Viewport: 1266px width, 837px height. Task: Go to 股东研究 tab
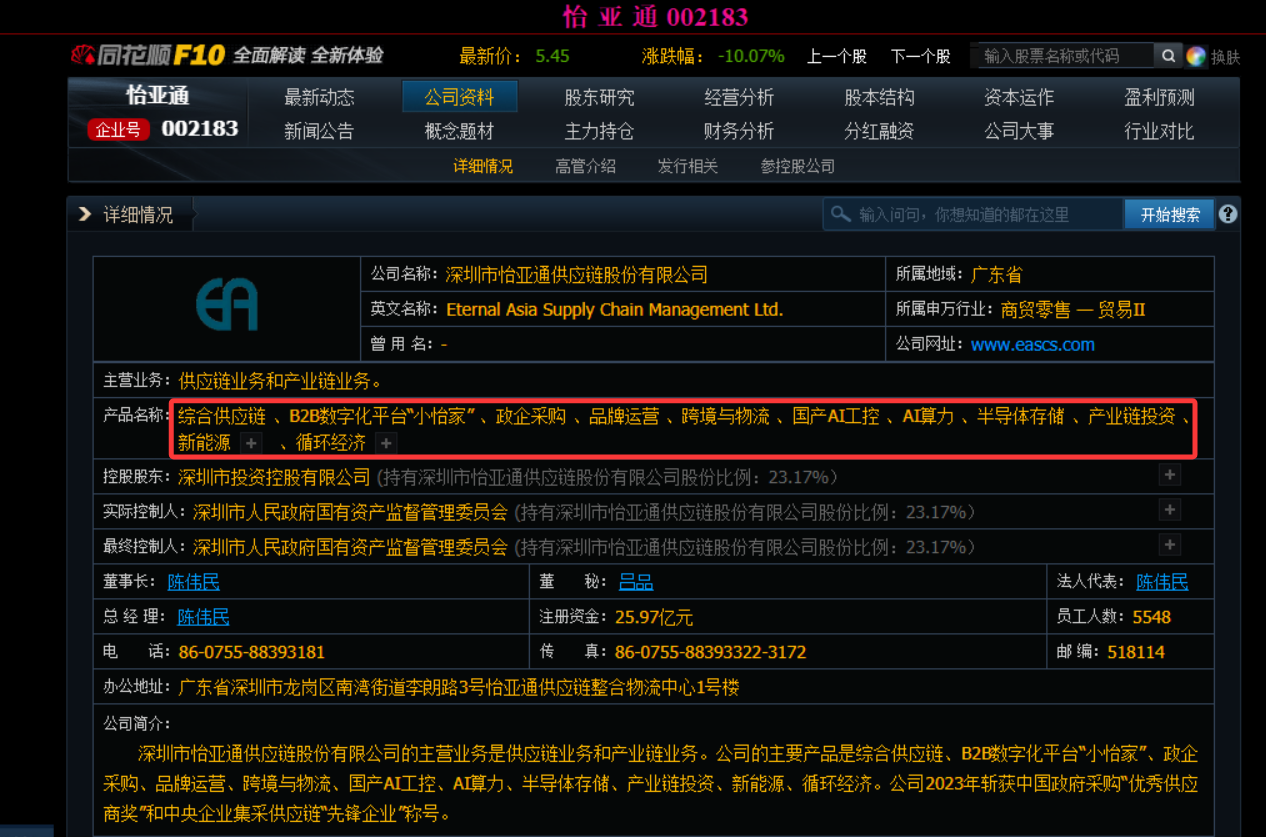pos(599,97)
